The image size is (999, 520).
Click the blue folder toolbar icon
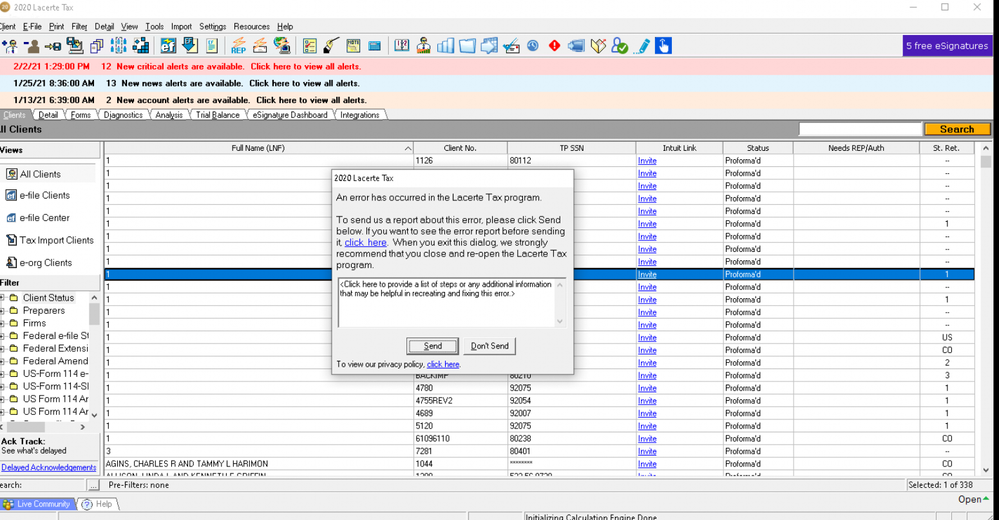467,46
